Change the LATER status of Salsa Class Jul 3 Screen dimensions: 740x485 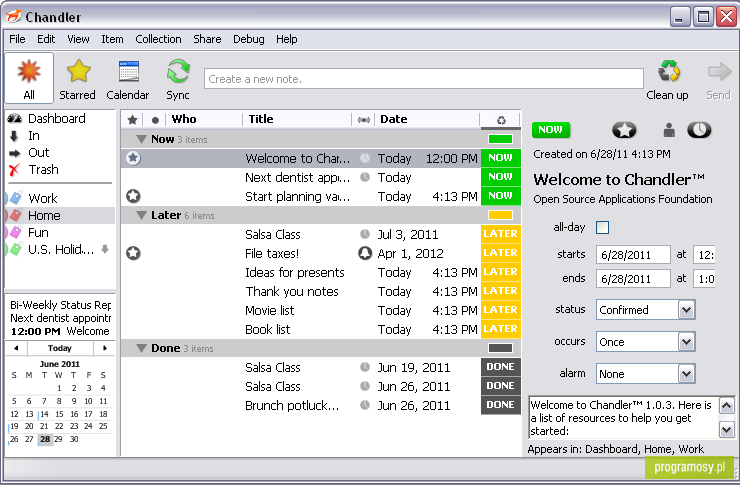[501, 234]
